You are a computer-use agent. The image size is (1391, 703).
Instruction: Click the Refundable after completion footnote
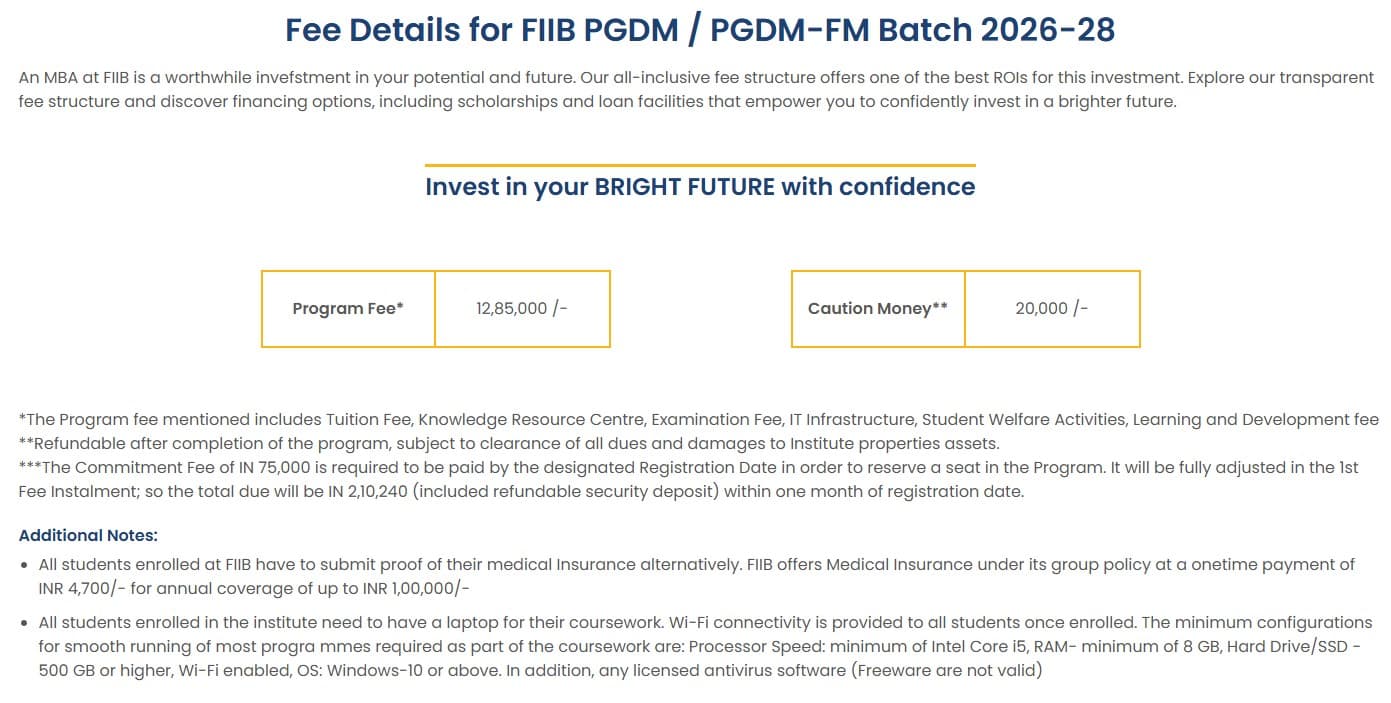point(509,444)
